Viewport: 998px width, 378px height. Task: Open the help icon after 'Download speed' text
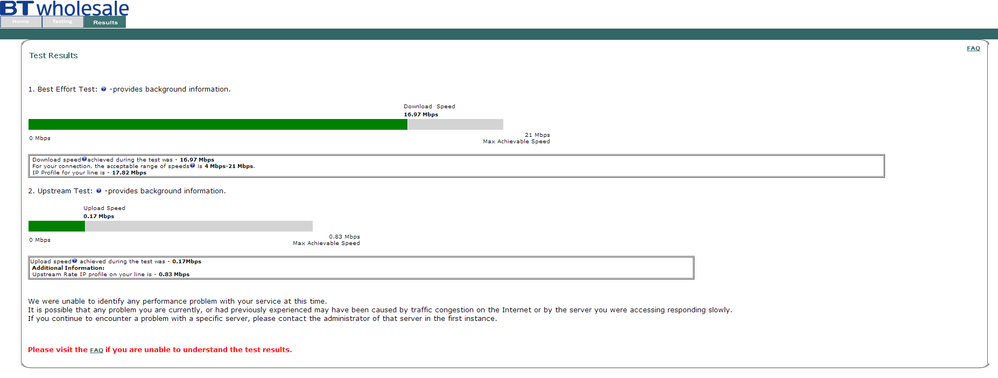[84, 159]
